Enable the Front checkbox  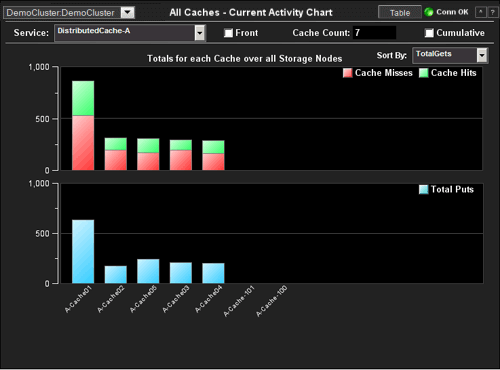pyautogui.click(x=228, y=33)
